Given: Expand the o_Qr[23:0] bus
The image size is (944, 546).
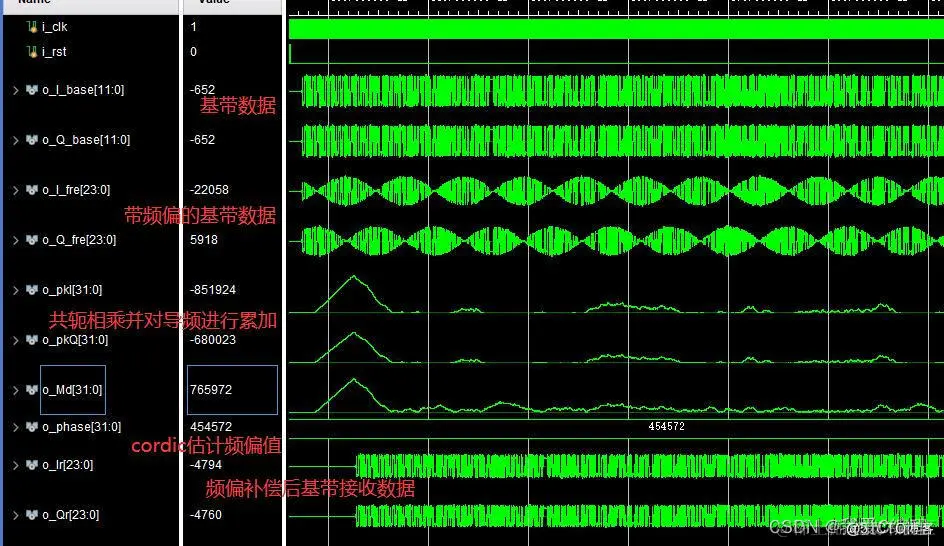Looking at the screenshot, I should coord(16,515).
